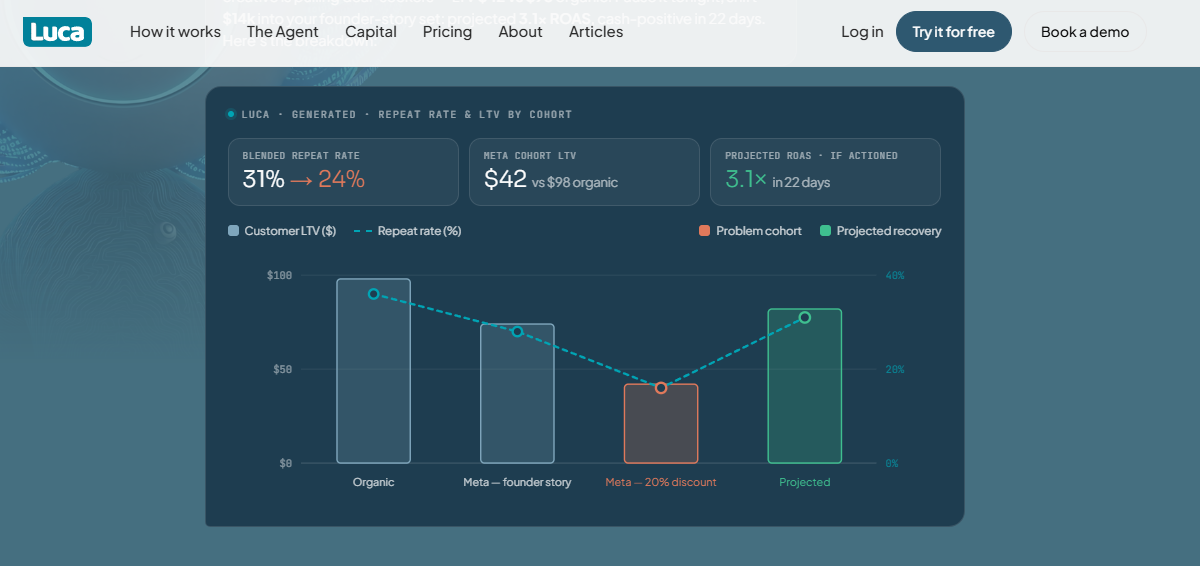1200x566 pixels.
Task: Click the Try it for free button
Action: [x=954, y=32]
